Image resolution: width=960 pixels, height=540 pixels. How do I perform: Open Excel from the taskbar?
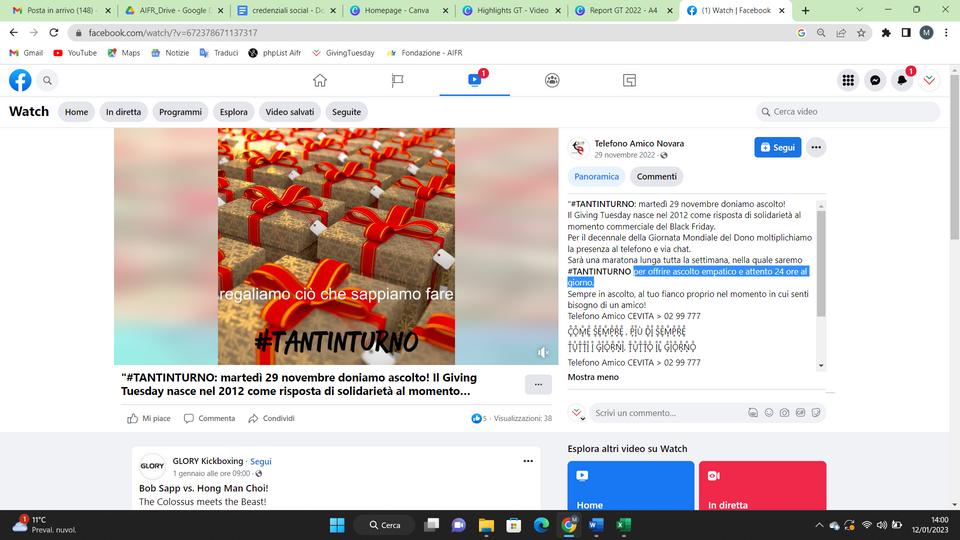[x=623, y=525]
